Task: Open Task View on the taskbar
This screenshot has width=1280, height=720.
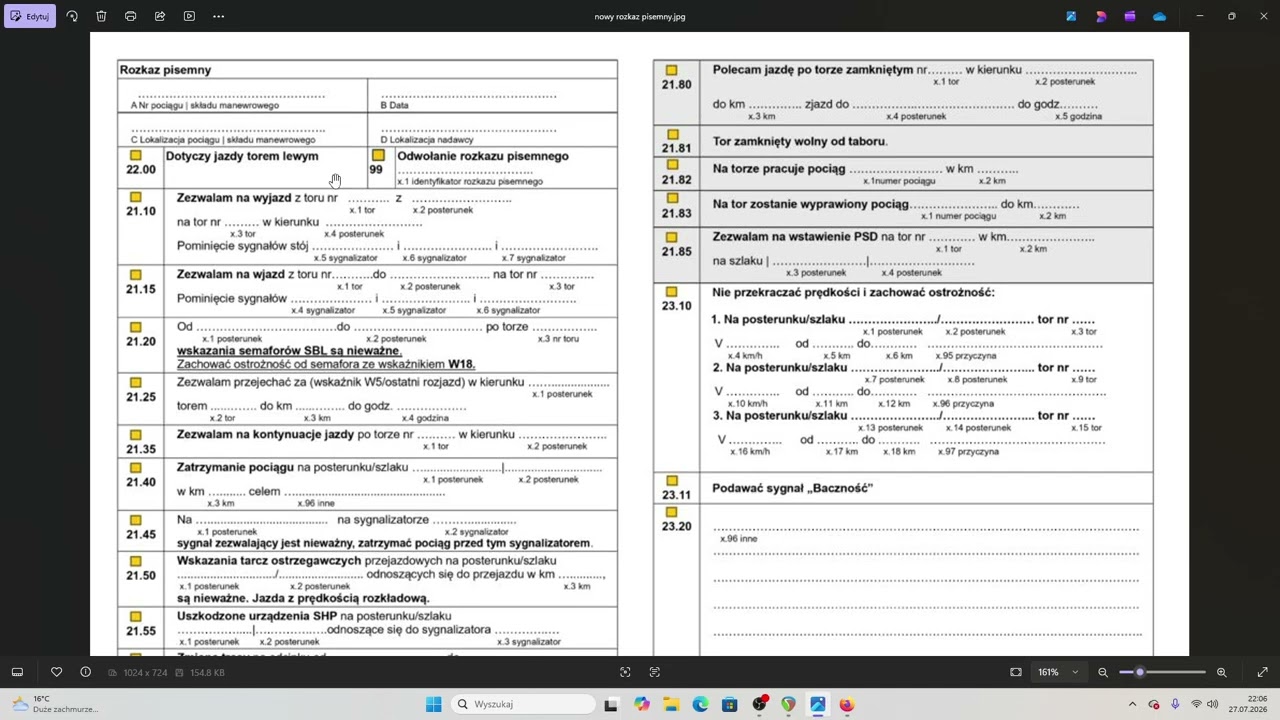Action: (611, 704)
